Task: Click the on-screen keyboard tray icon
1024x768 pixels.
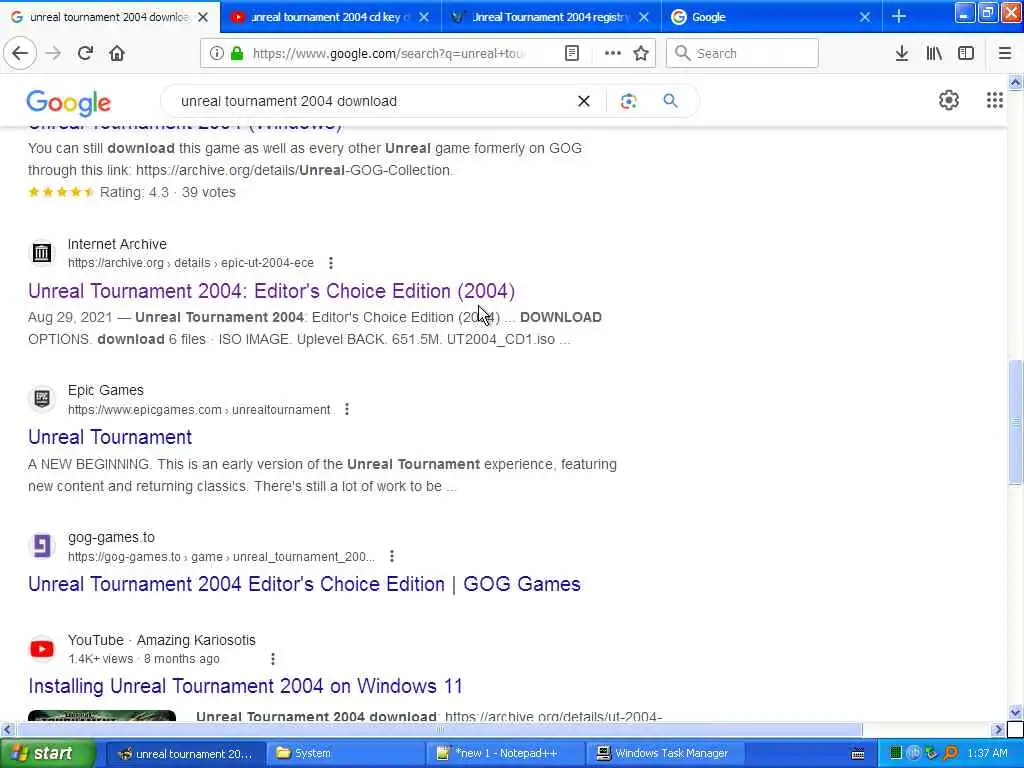Action: 858,754
